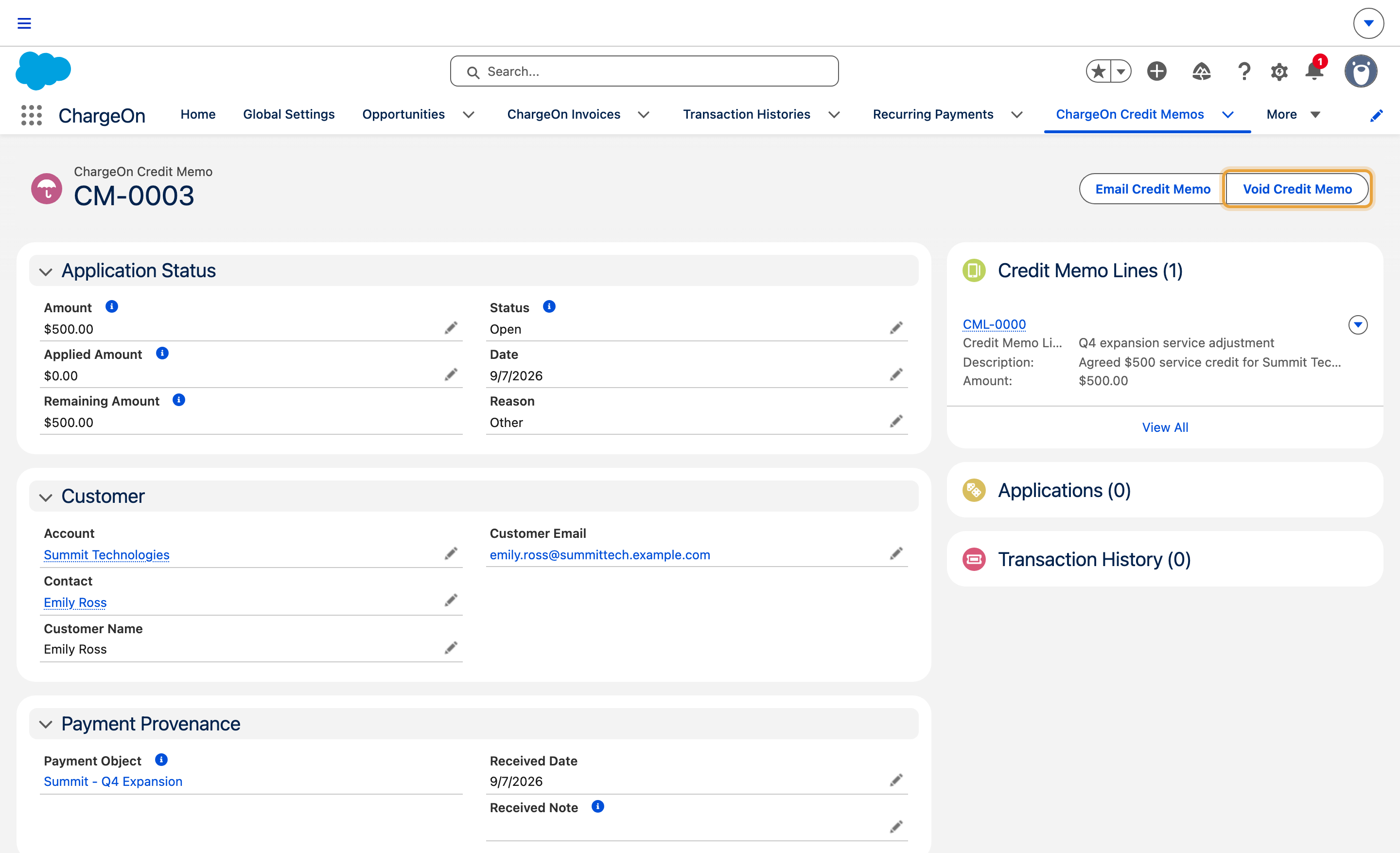This screenshot has height=853, width=1400.
Task: Show info for Status field
Action: pyautogui.click(x=549, y=307)
